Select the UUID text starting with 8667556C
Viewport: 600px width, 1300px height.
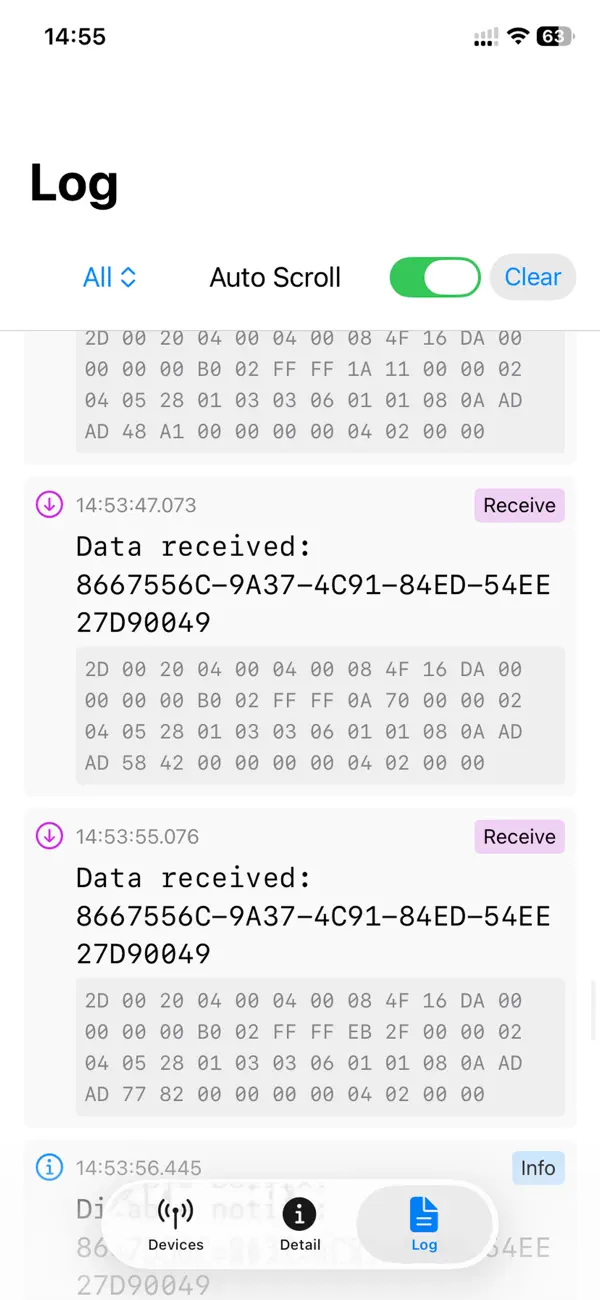[313, 585]
